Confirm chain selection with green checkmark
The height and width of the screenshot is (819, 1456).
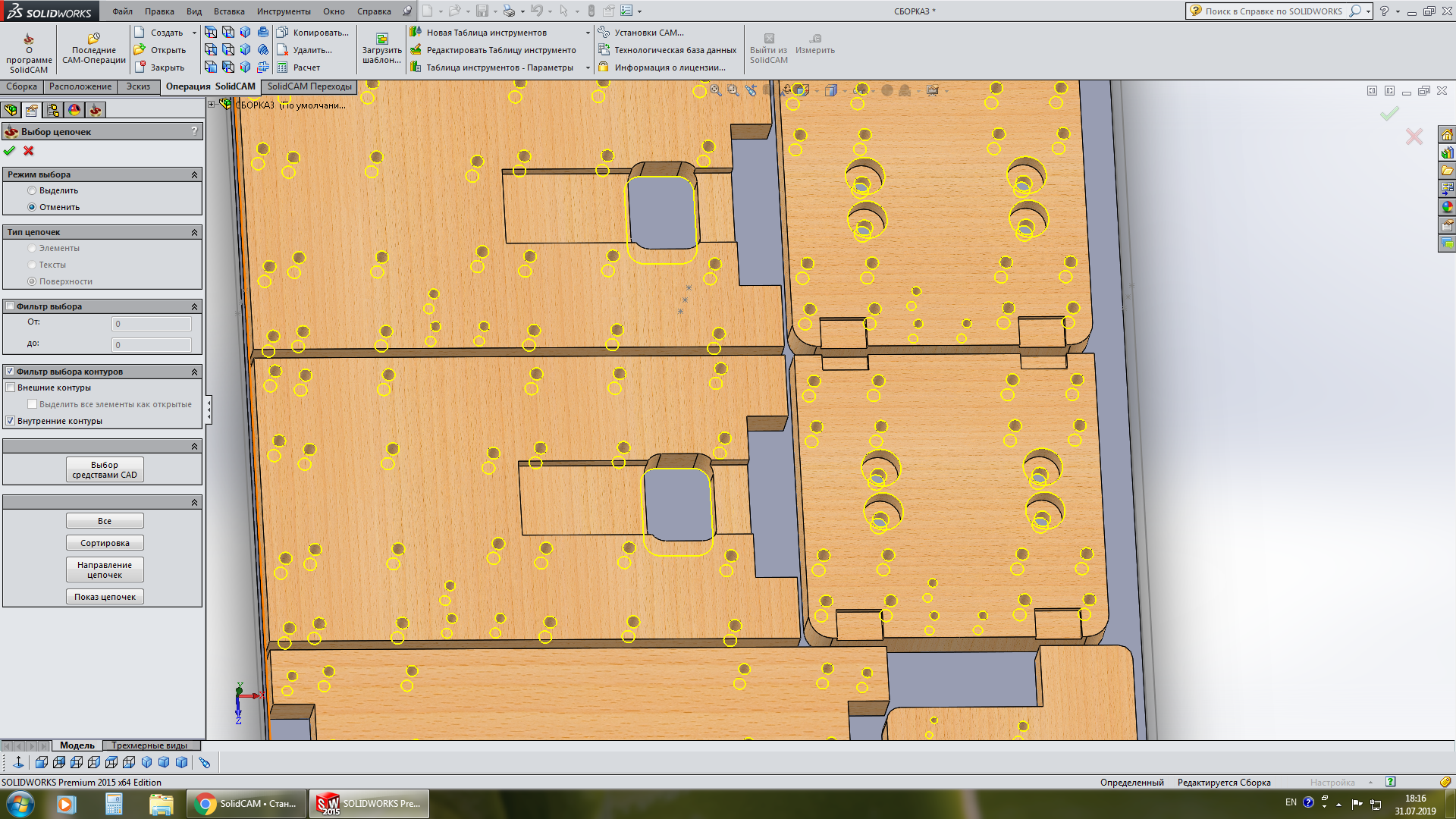pos(9,151)
